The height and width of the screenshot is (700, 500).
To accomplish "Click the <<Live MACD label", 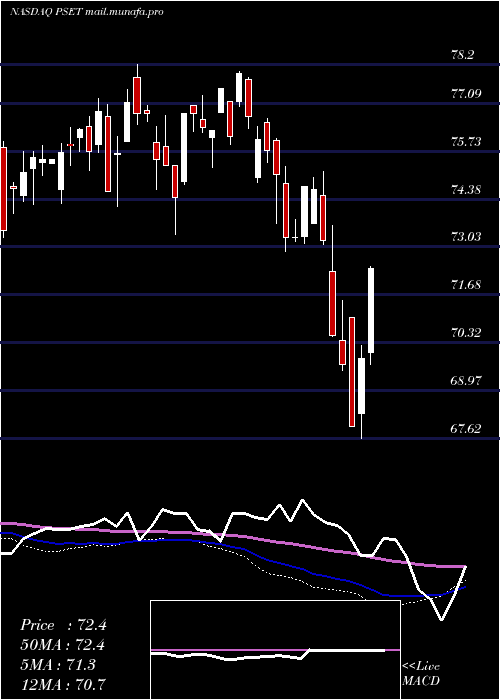I will click(421, 673).
